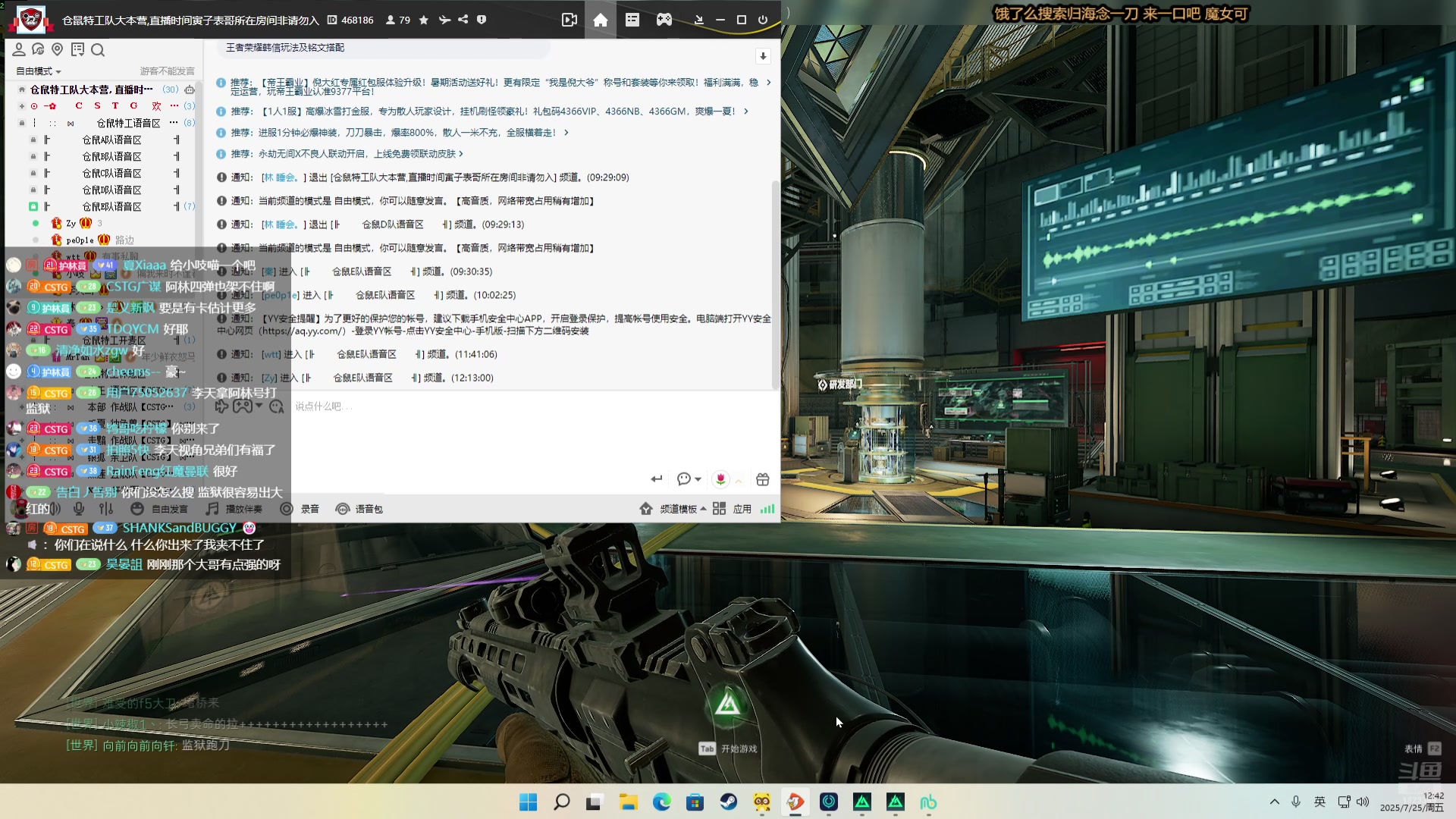This screenshot has width=1456, height=819.
Task: Select the 仓鼠D队语音区 channel
Action: (111, 190)
